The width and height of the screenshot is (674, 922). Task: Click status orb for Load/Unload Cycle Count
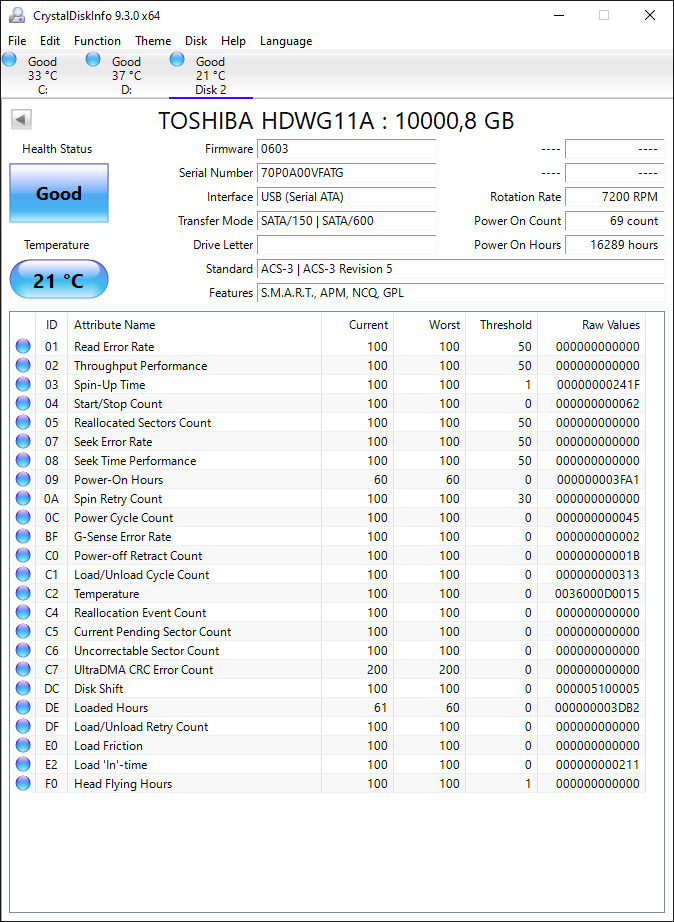pyautogui.click(x=23, y=574)
